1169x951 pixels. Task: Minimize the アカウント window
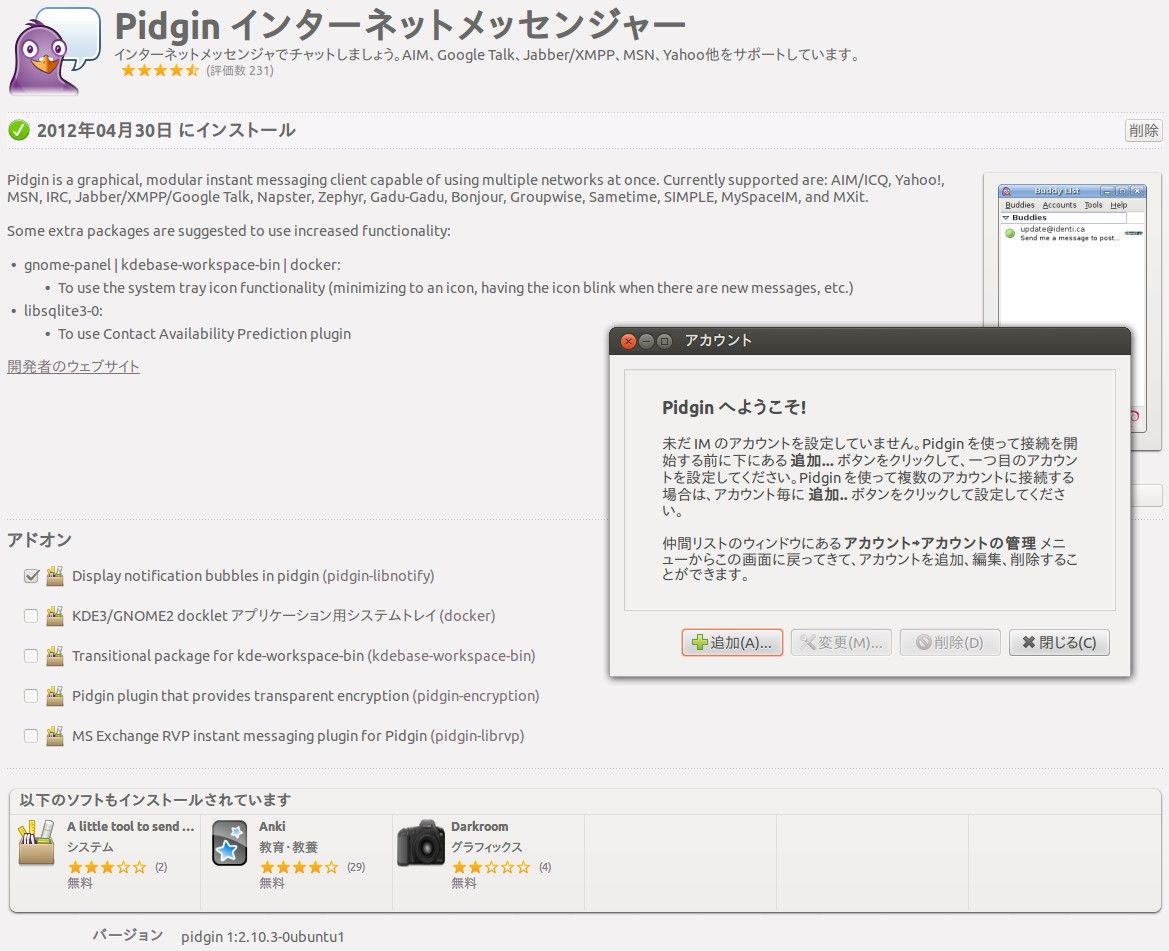tap(646, 341)
